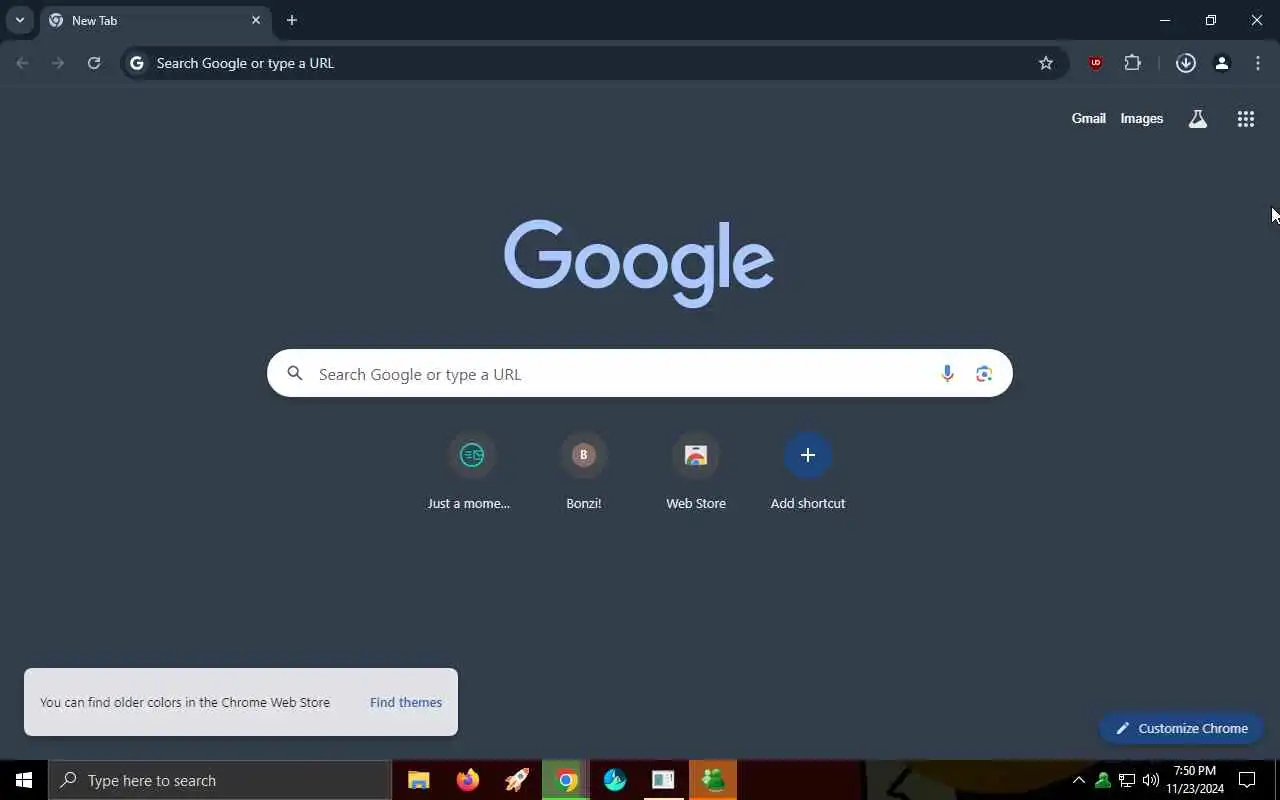The width and height of the screenshot is (1280, 800).
Task: Open the Windows notification center
Action: pyautogui.click(x=1247, y=780)
